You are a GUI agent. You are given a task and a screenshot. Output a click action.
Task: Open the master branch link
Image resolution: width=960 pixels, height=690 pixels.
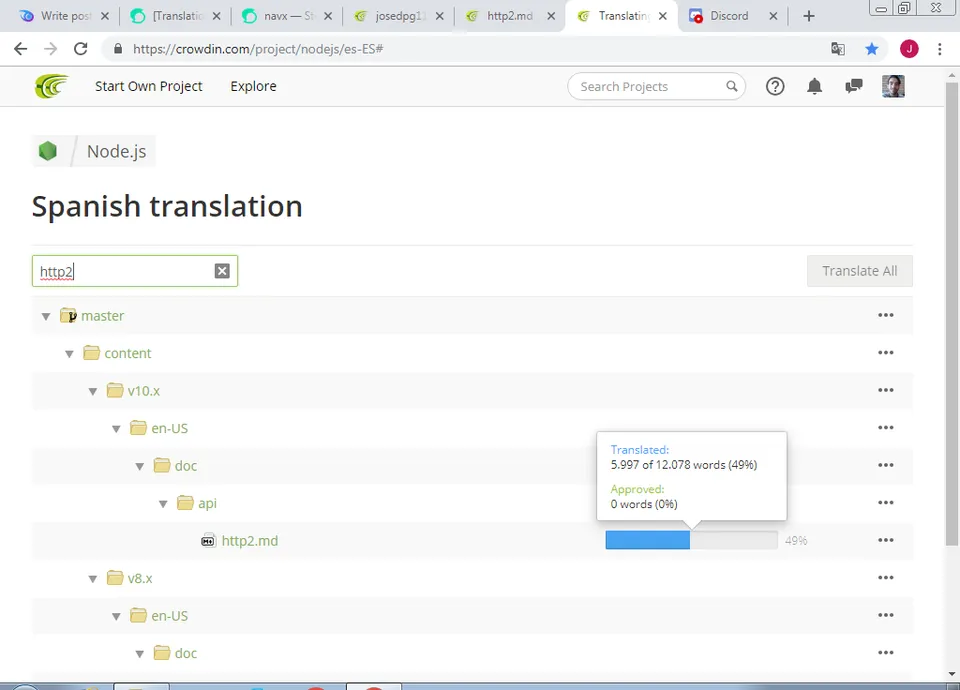102,316
